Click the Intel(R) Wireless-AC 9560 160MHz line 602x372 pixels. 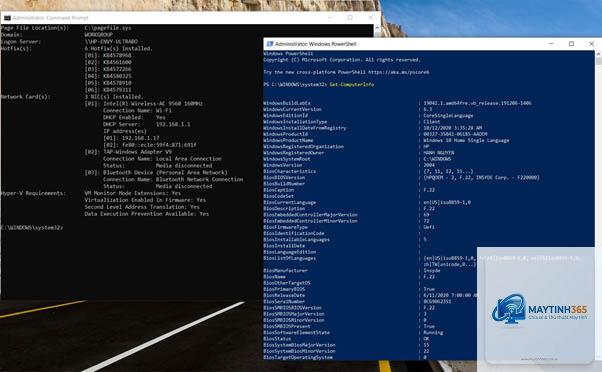click(144, 104)
